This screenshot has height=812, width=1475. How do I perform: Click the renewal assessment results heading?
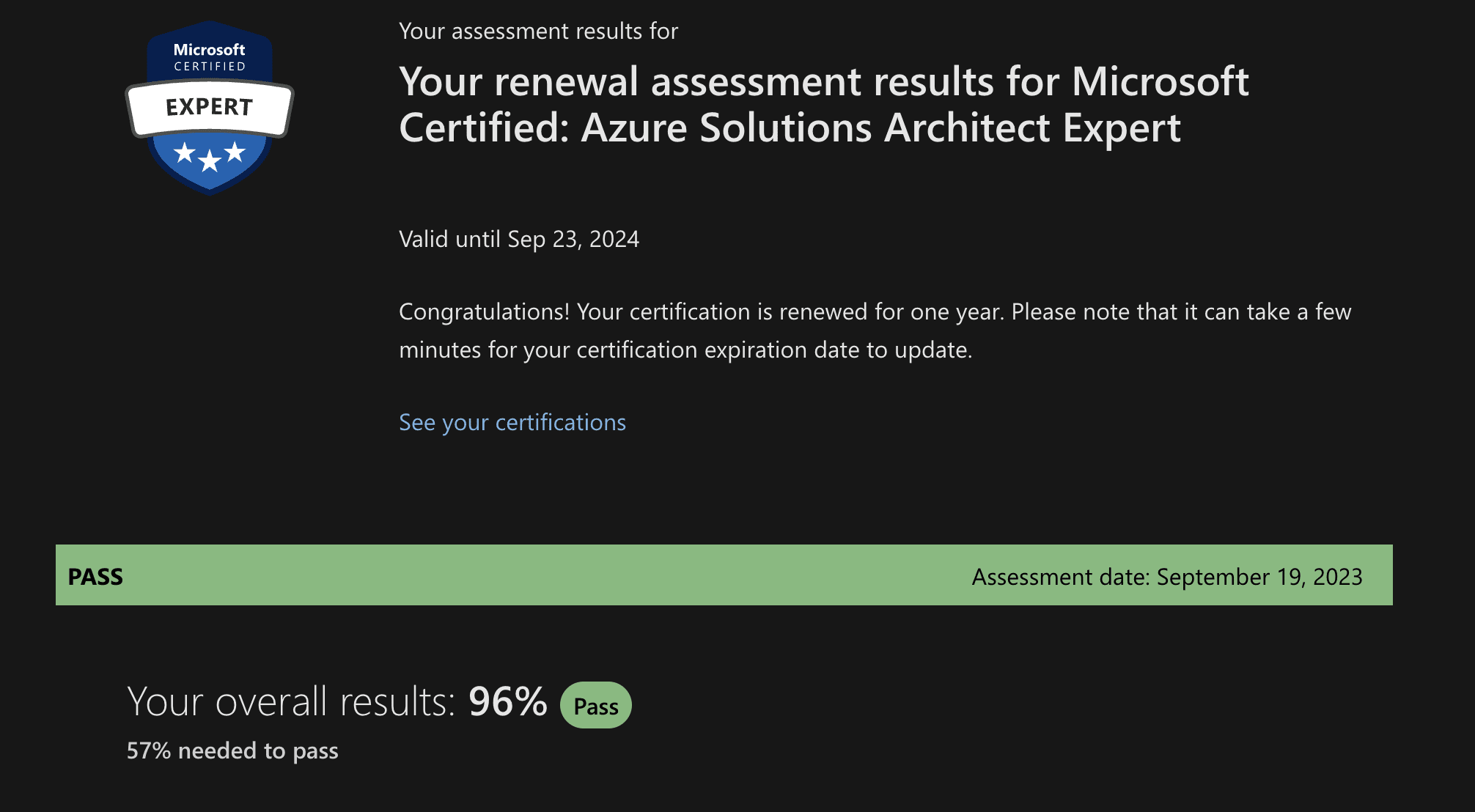point(824,104)
